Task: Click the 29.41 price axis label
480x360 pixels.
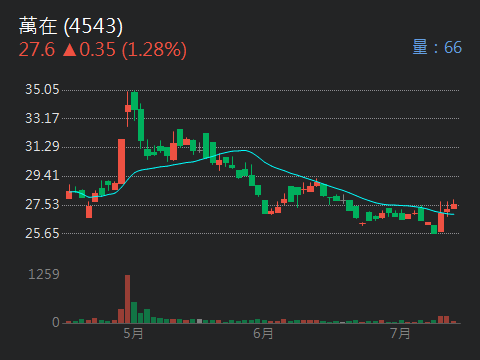Action: (x=42, y=175)
